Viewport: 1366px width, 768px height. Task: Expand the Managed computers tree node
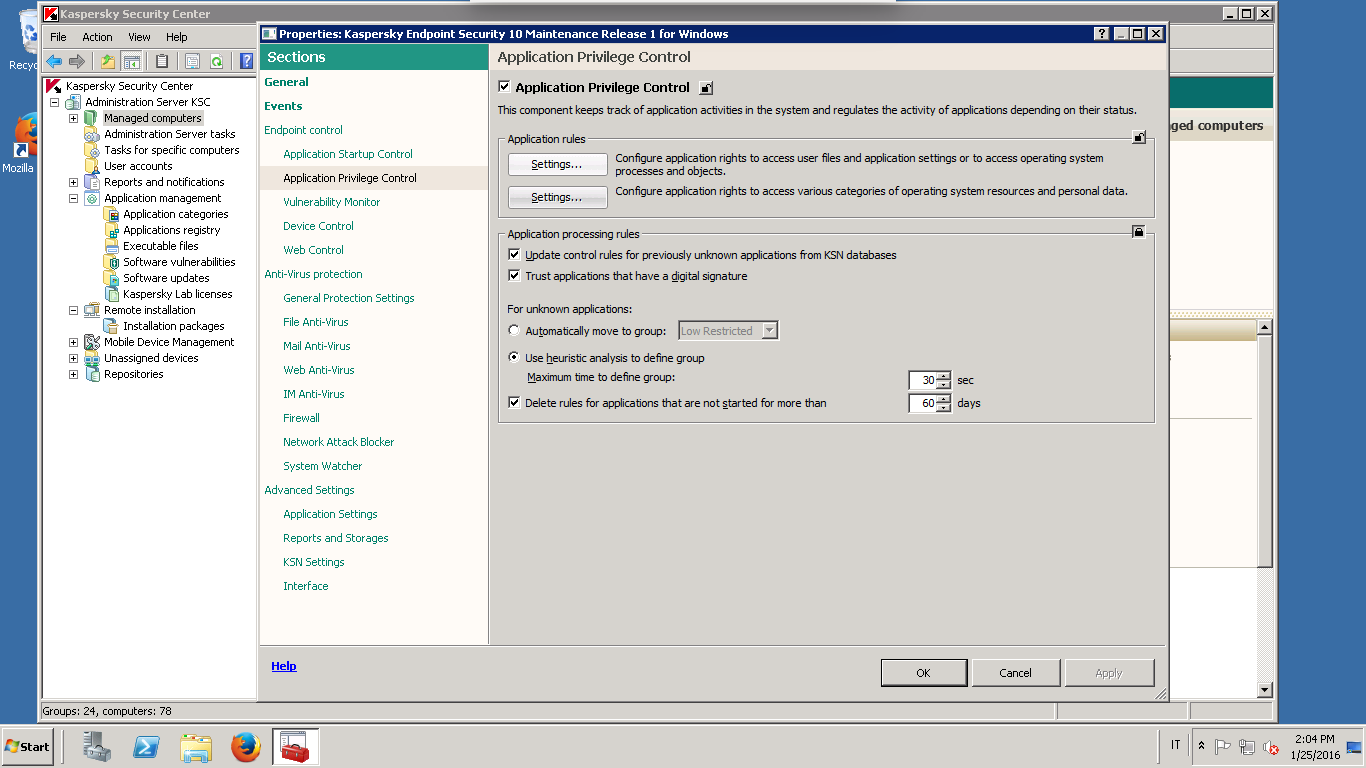[x=73, y=118]
